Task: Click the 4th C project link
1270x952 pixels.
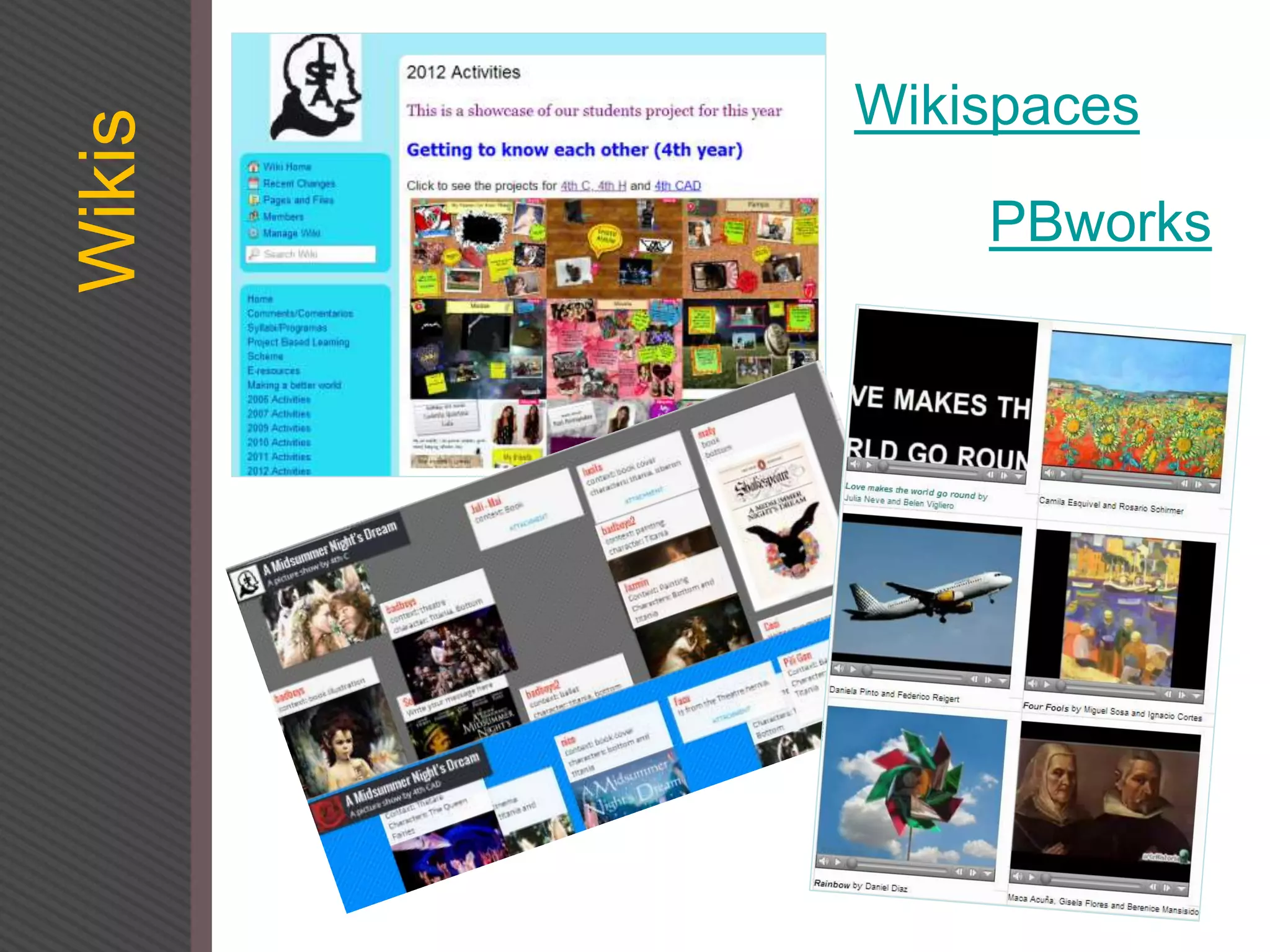Action: tap(575, 186)
